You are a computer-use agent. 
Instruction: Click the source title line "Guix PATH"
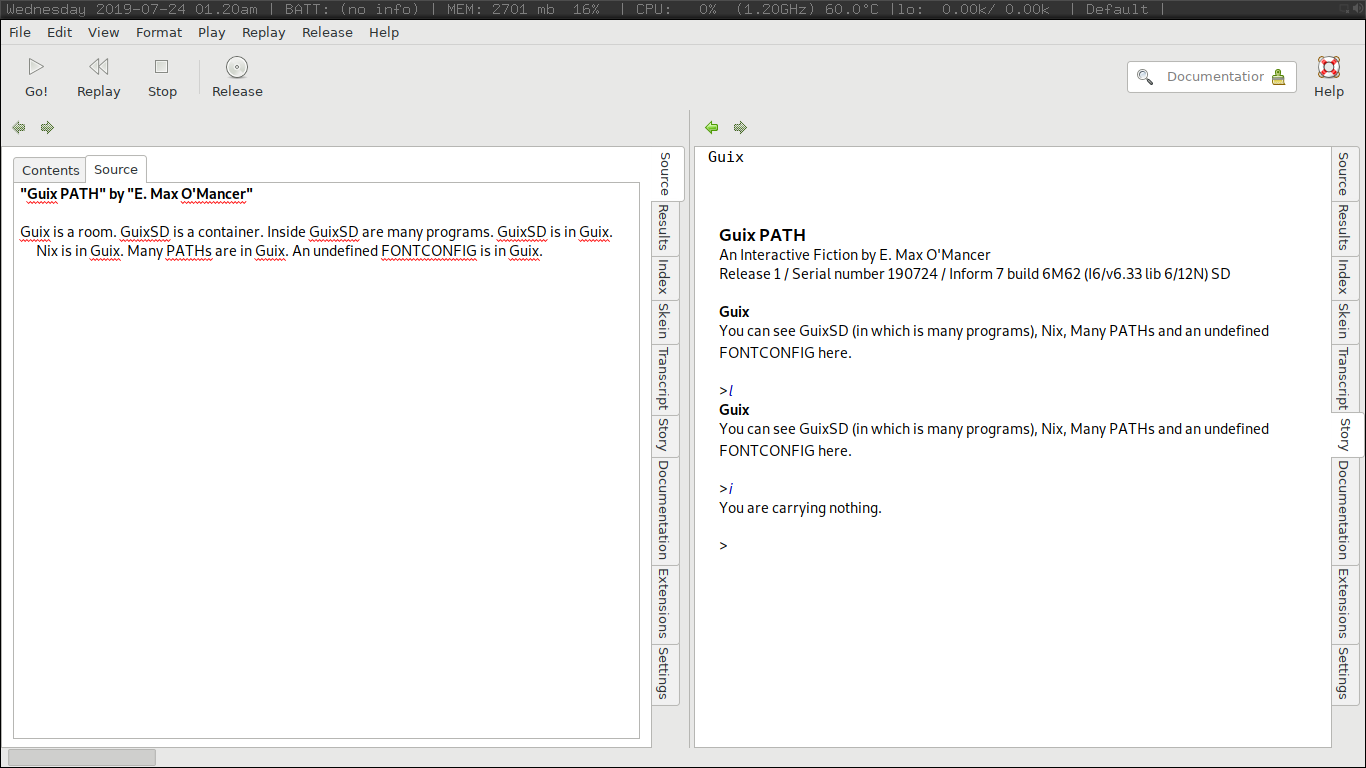click(136, 193)
